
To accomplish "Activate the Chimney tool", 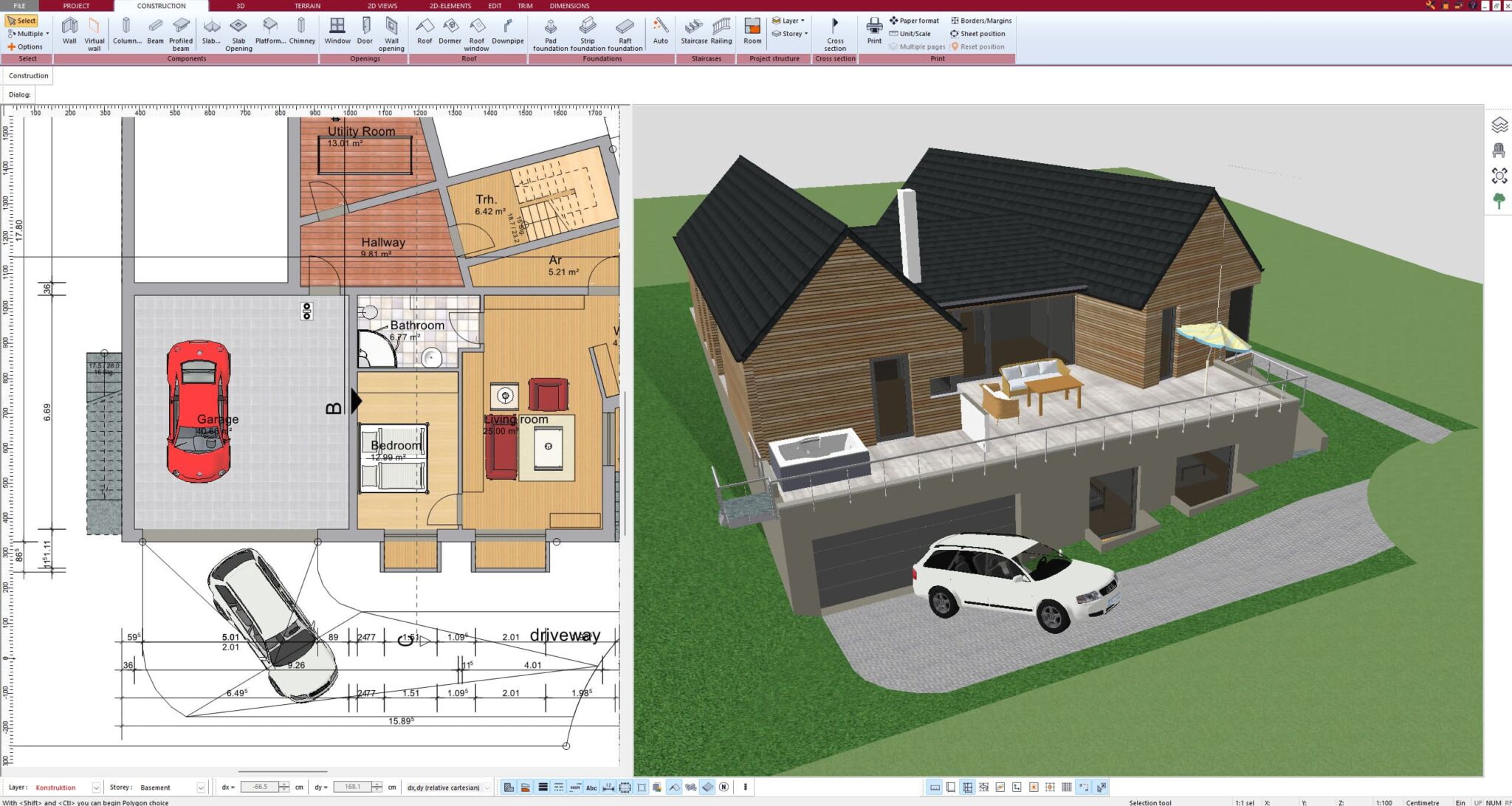I will (301, 30).
